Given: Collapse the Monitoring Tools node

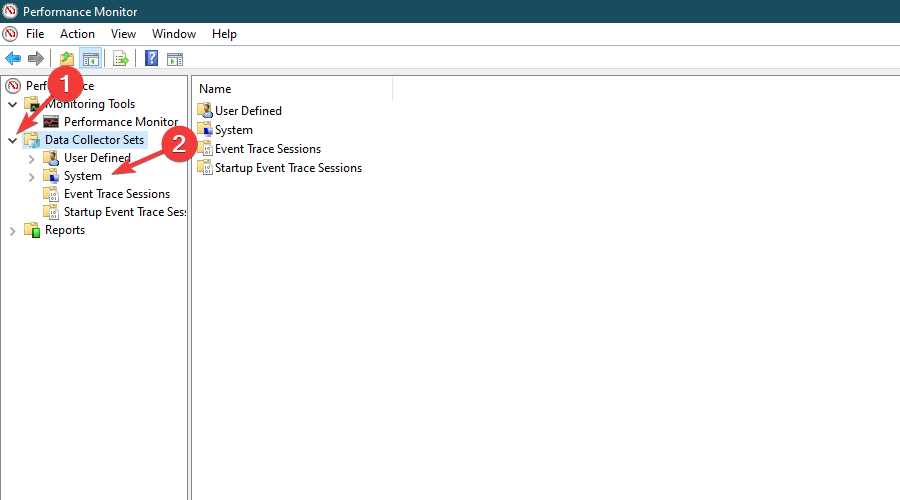Looking at the screenshot, I should [12, 104].
